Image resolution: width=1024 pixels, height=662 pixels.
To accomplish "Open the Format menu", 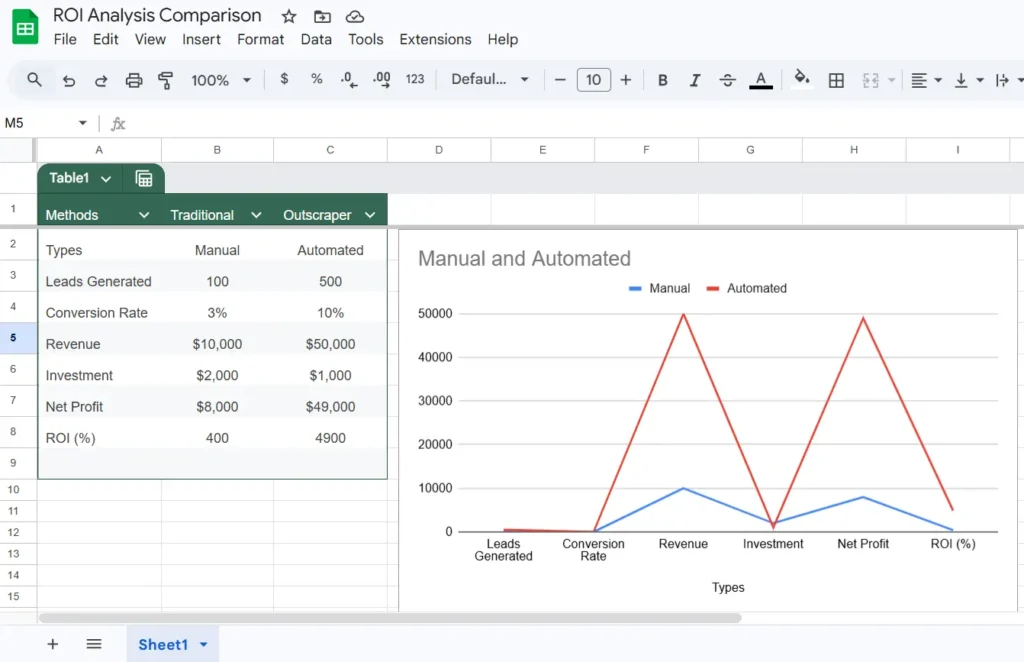I will coord(261,39).
